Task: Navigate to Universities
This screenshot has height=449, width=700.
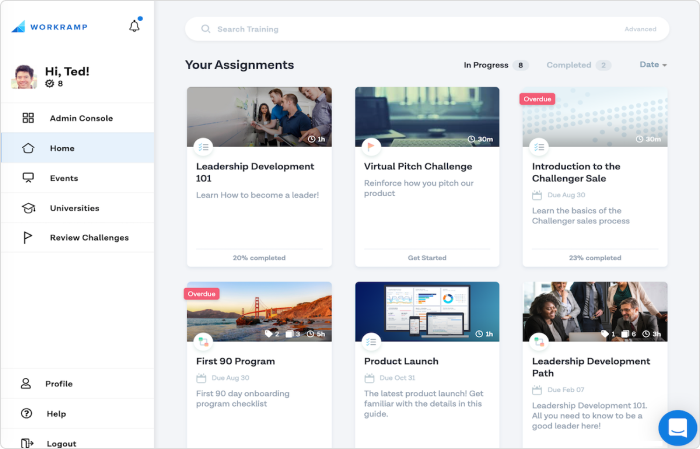Action: point(78,208)
